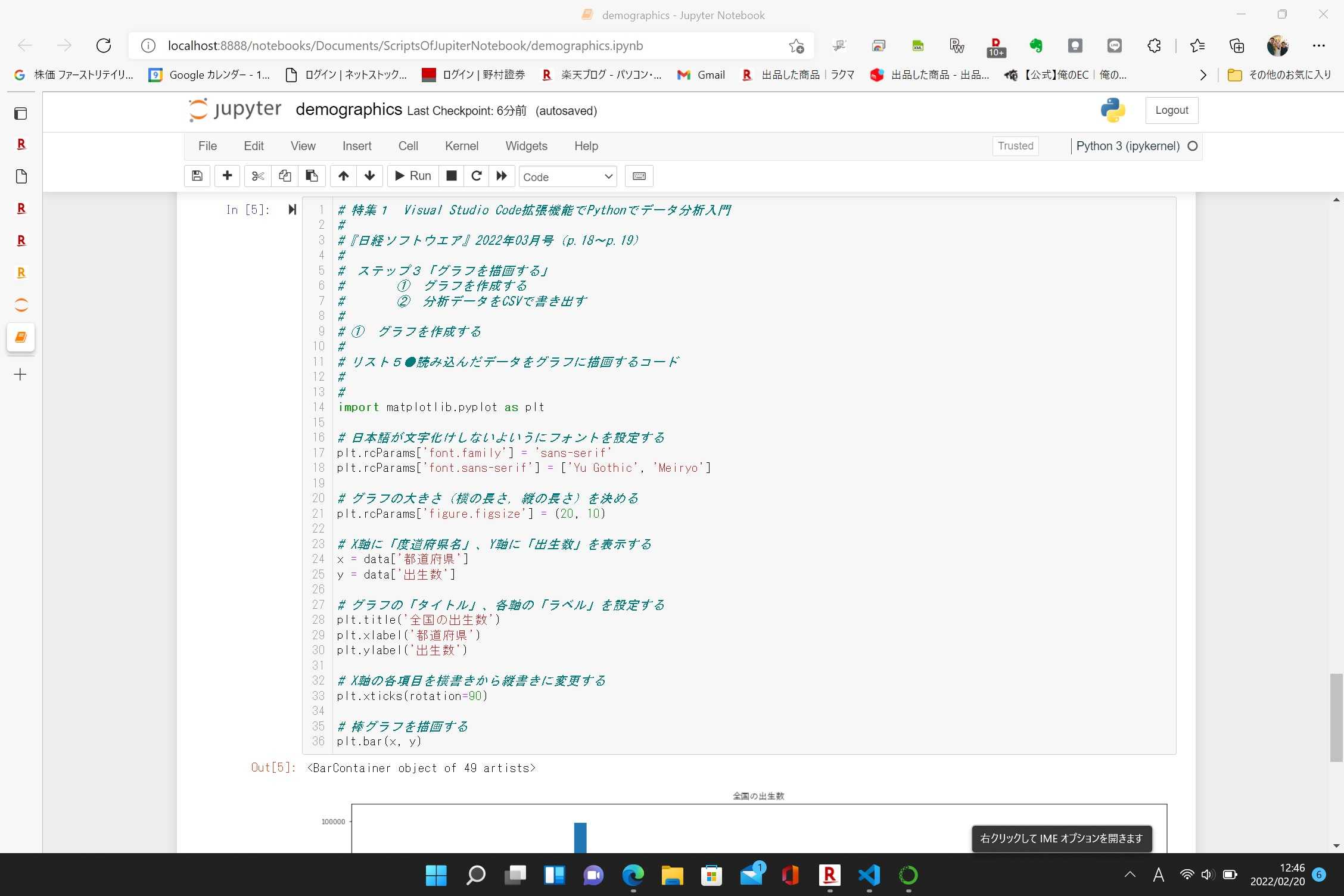Image resolution: width=1344 pixels, height=896 pixels.
Task: Restart the kernel with the refresh icon
Action: coord(476,176)
